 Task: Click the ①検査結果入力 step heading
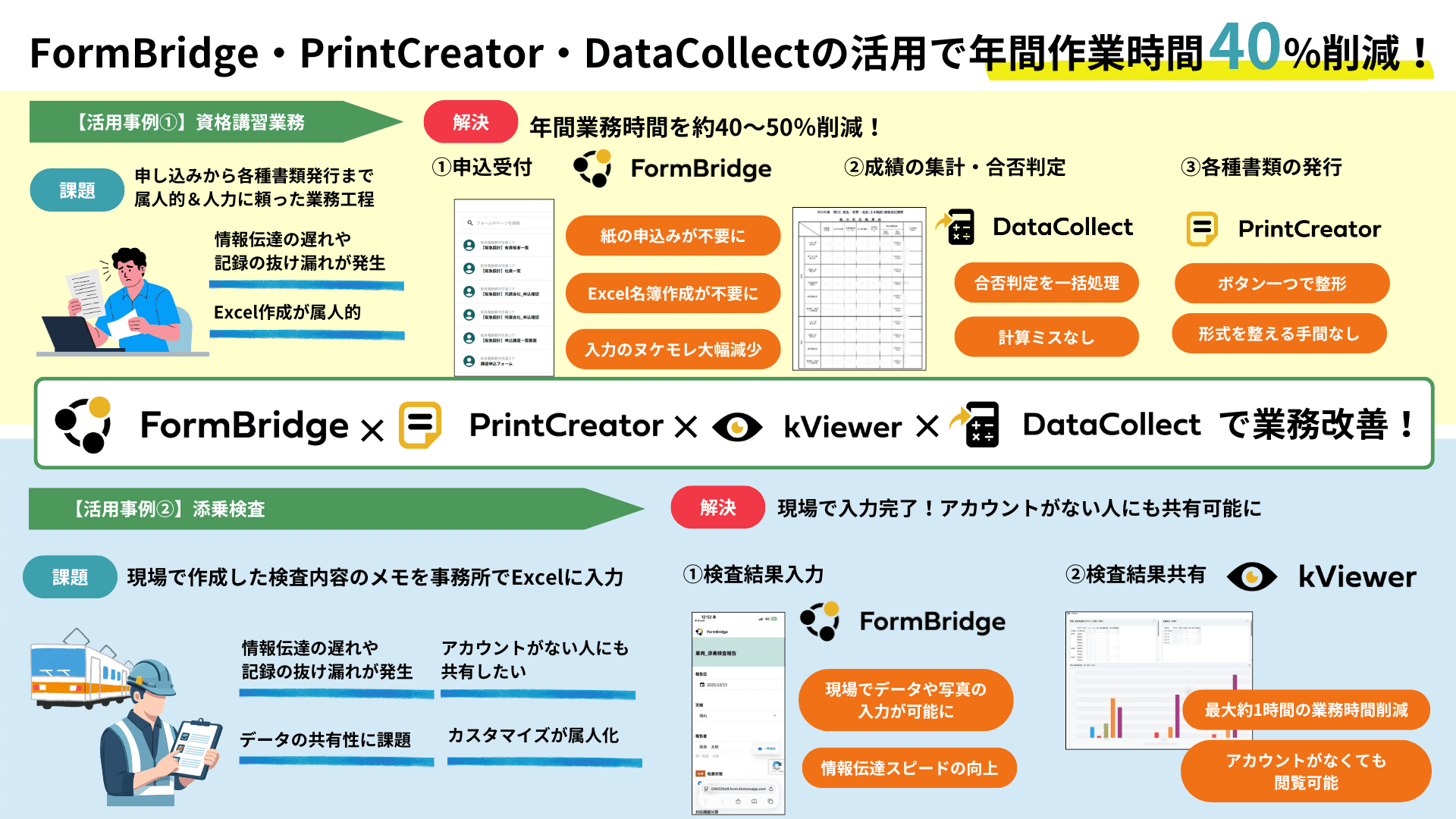pos(753,574)
